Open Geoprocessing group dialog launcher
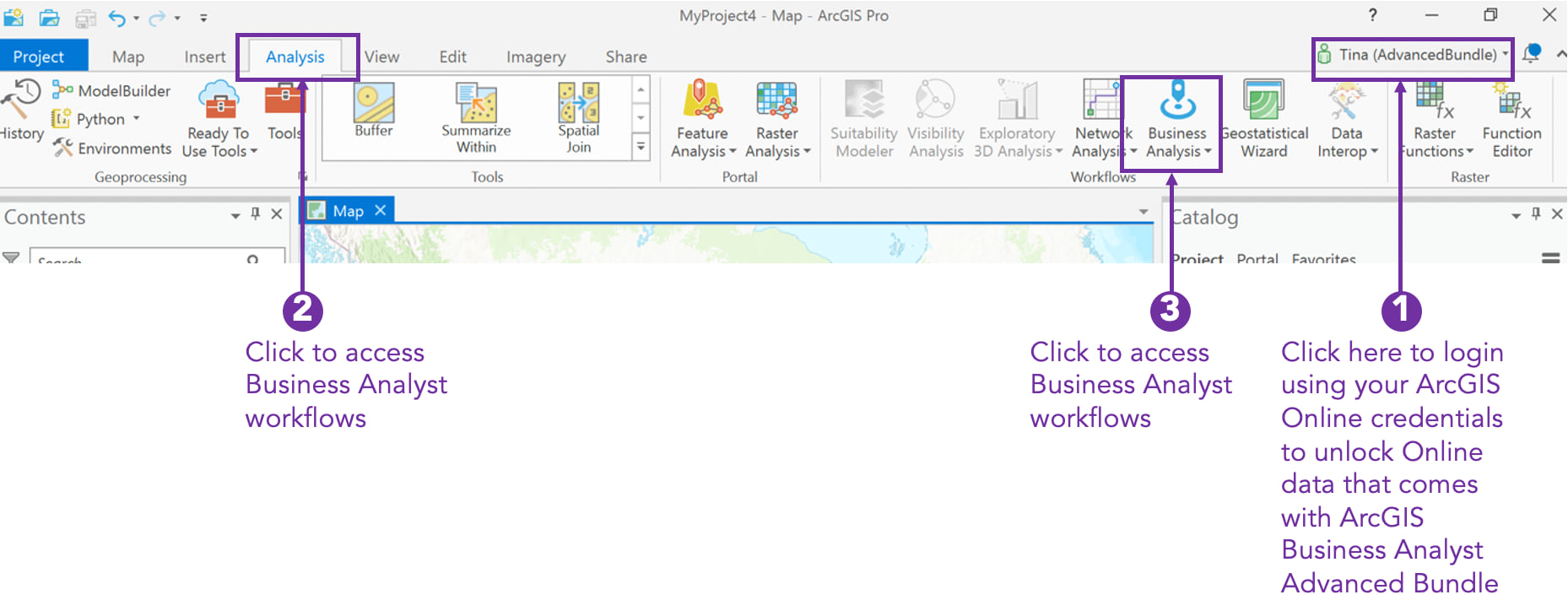1568x611 pixels. click(301, 176)
